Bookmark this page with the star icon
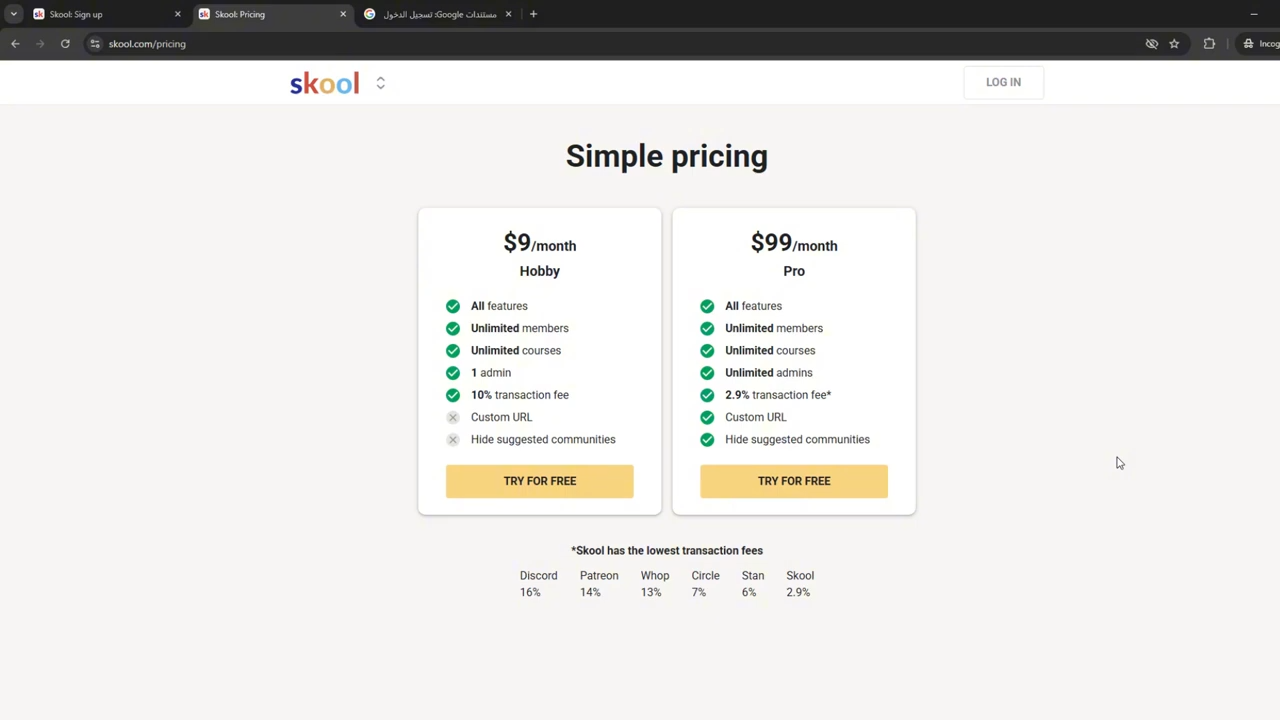1280x720 pixels. tap(1174, 44)
